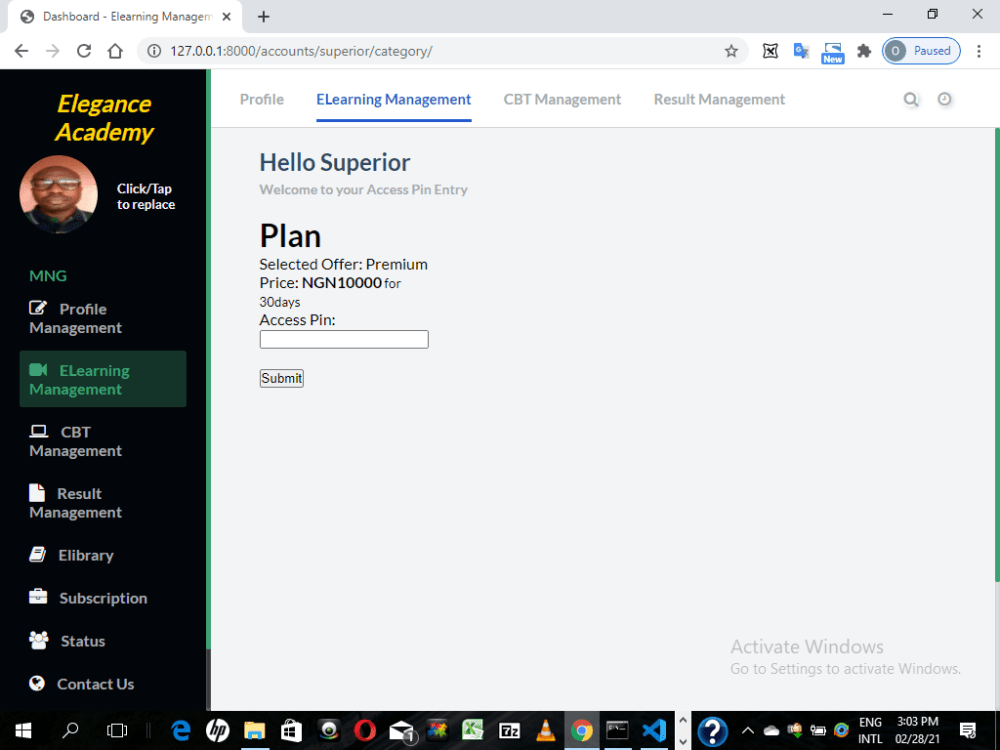Screen dimensions: 1000x750
Task: Open Windows Start menu
Action: [x=23, y=730]
